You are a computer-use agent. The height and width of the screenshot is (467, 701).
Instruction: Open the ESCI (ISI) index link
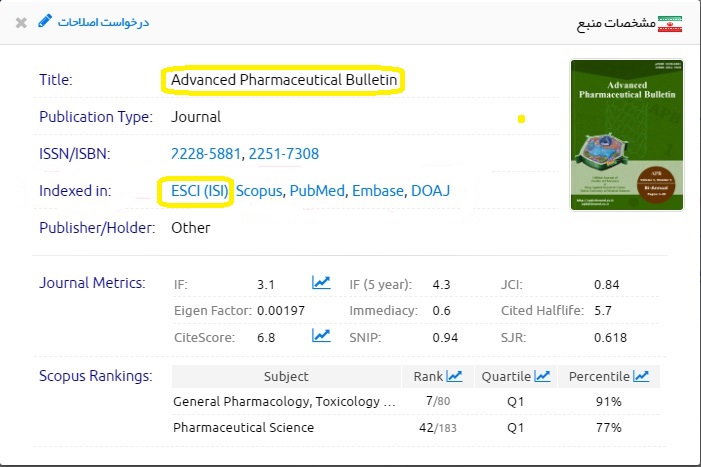point(195,190)
